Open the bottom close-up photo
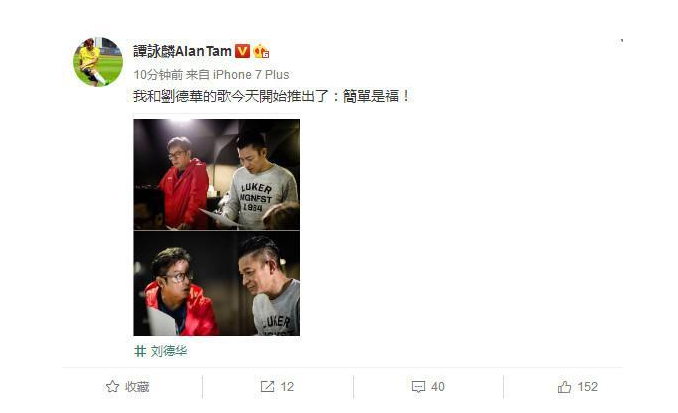 coord(216,283)
